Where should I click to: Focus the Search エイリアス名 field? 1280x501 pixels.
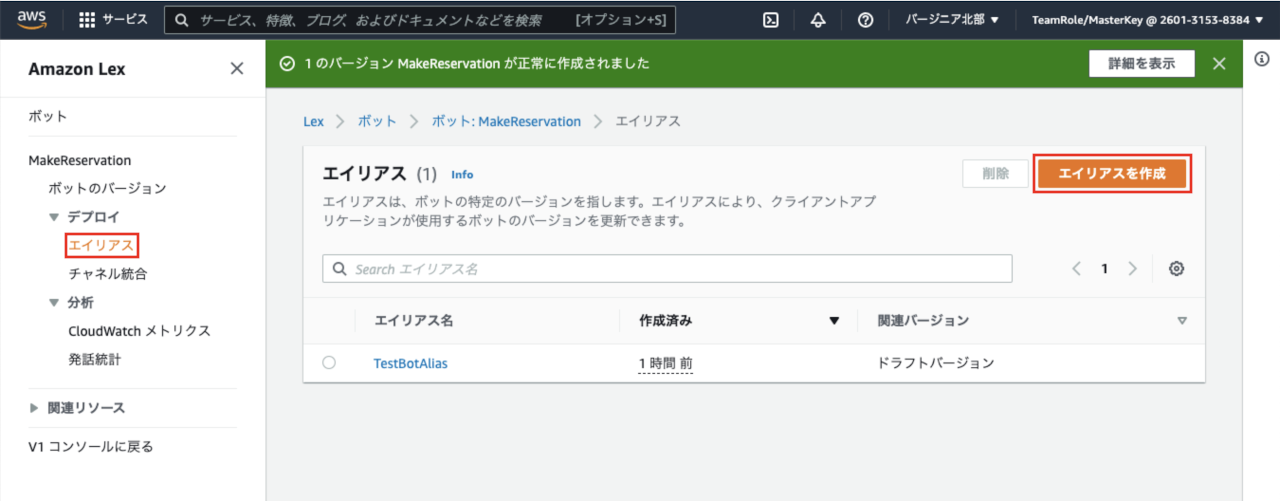pyautogui.click(x=667, y=269)
